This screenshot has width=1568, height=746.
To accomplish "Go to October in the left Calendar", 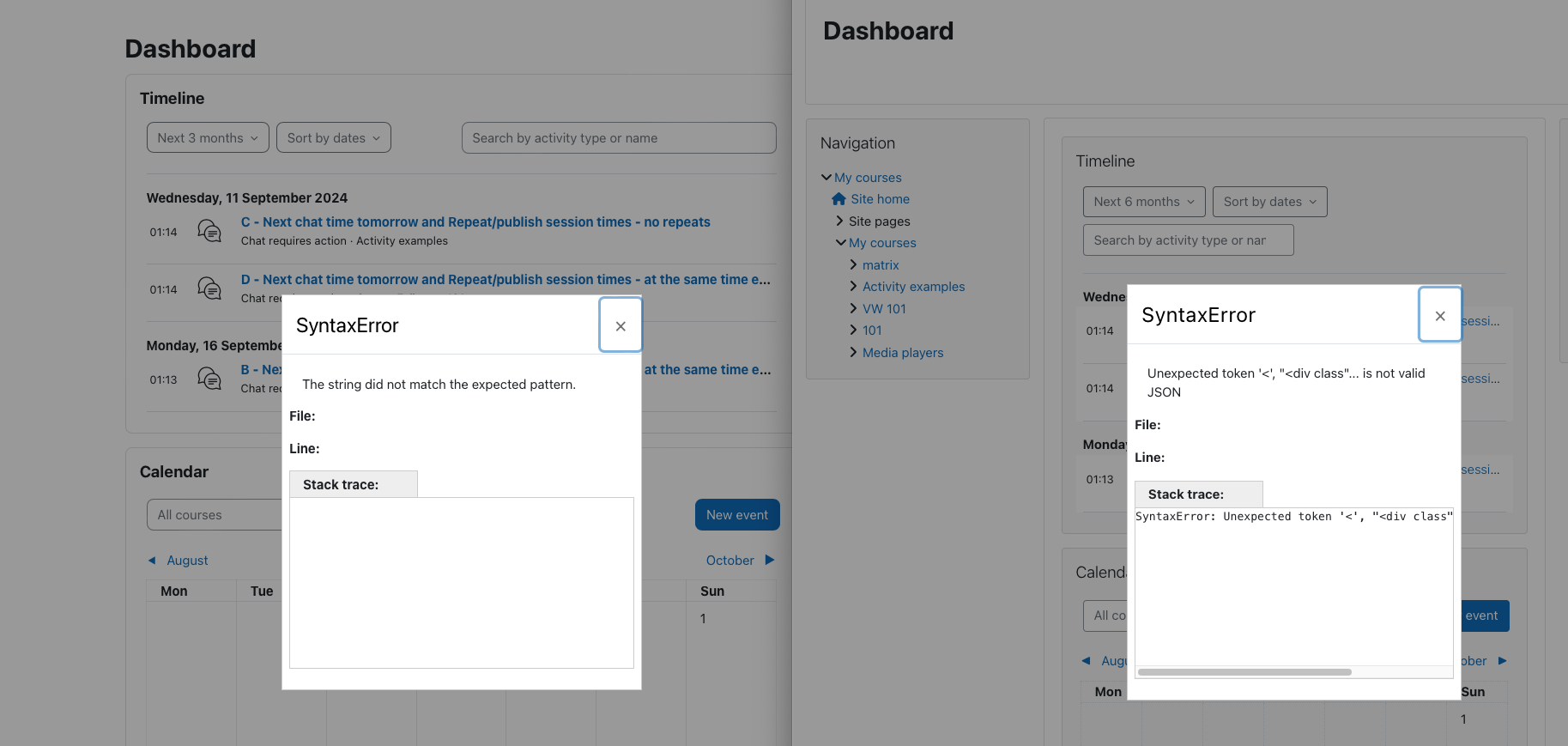I will coord(730,561).
